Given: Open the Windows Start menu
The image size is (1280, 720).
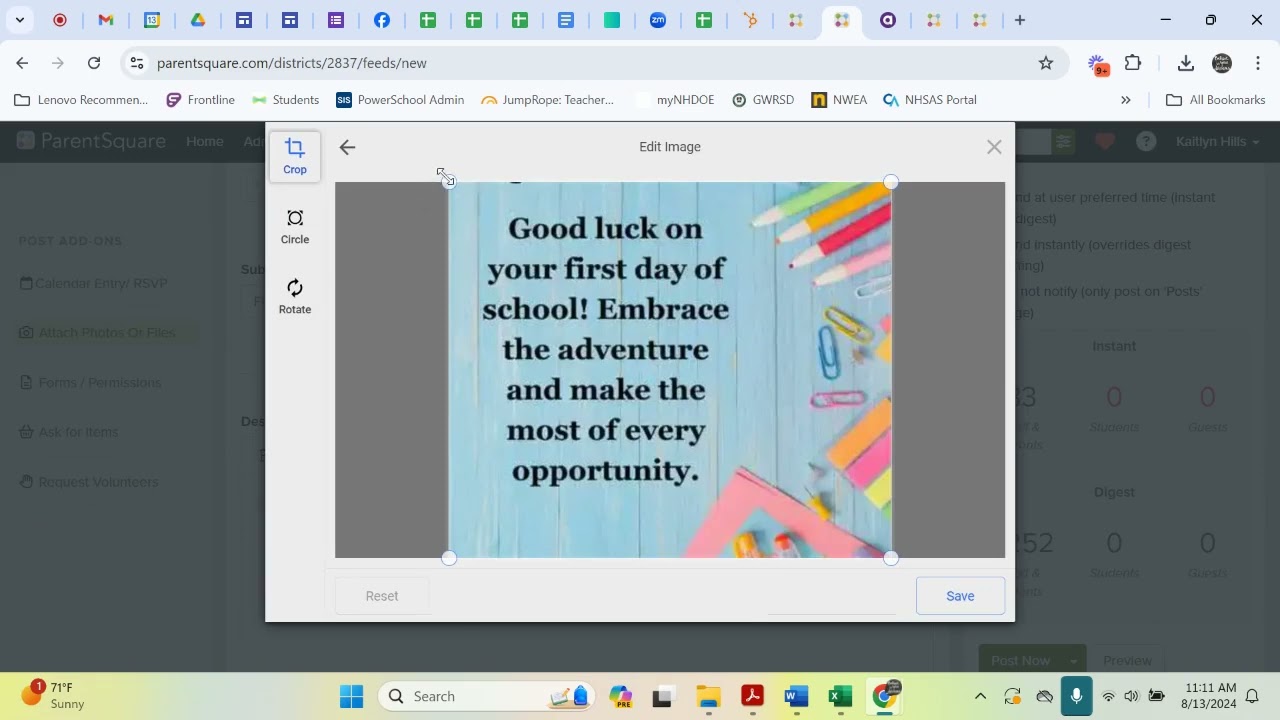Looking at the screenshot, I should point(351,696).
